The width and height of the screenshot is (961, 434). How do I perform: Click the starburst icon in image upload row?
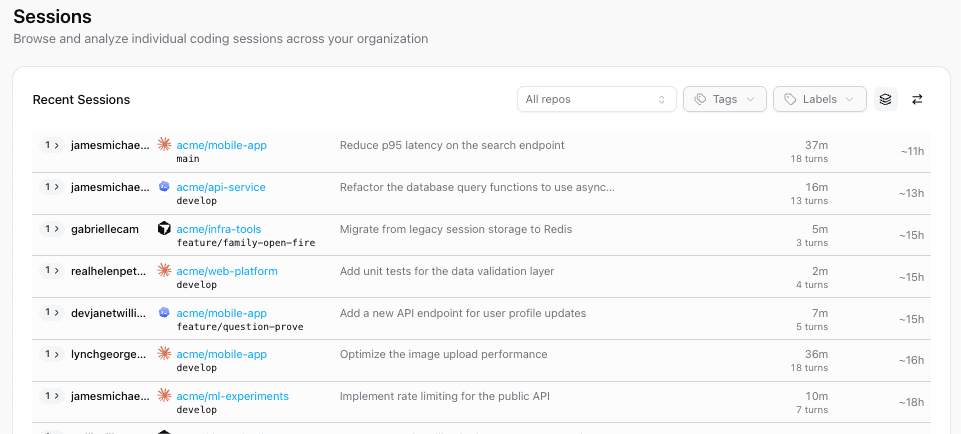click(x=164, y=354)
